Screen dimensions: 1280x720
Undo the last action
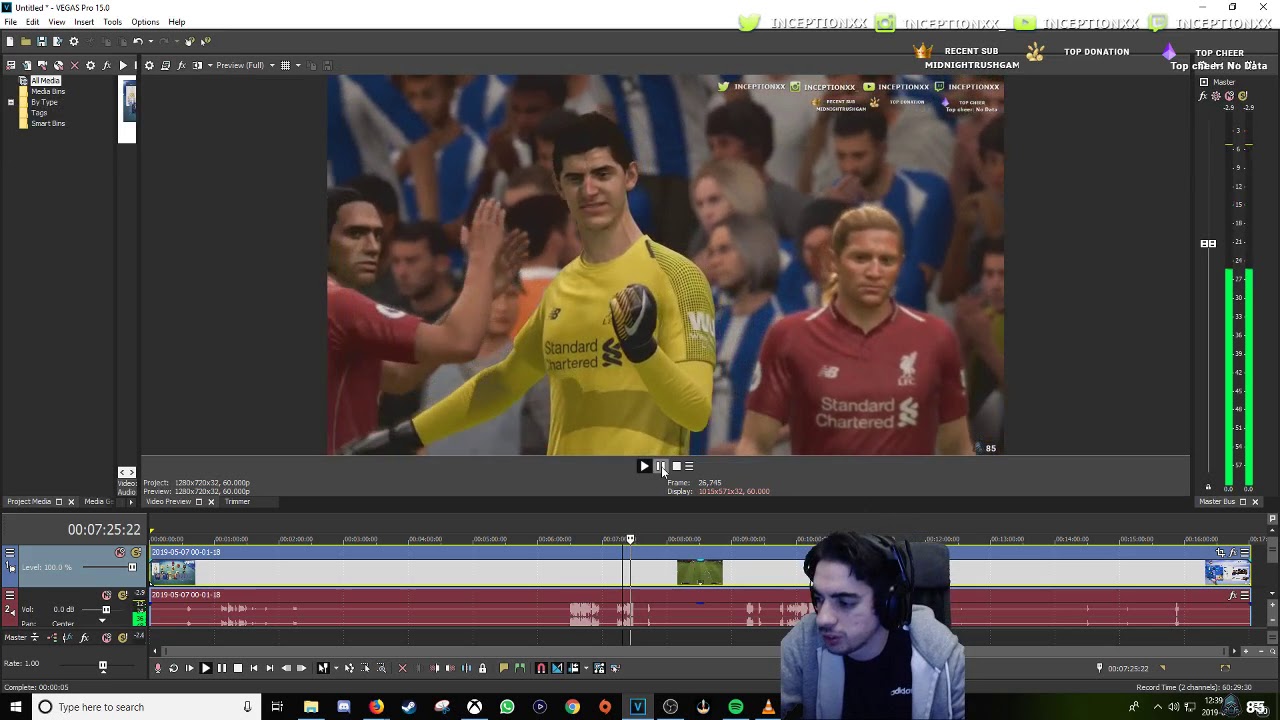138,41
